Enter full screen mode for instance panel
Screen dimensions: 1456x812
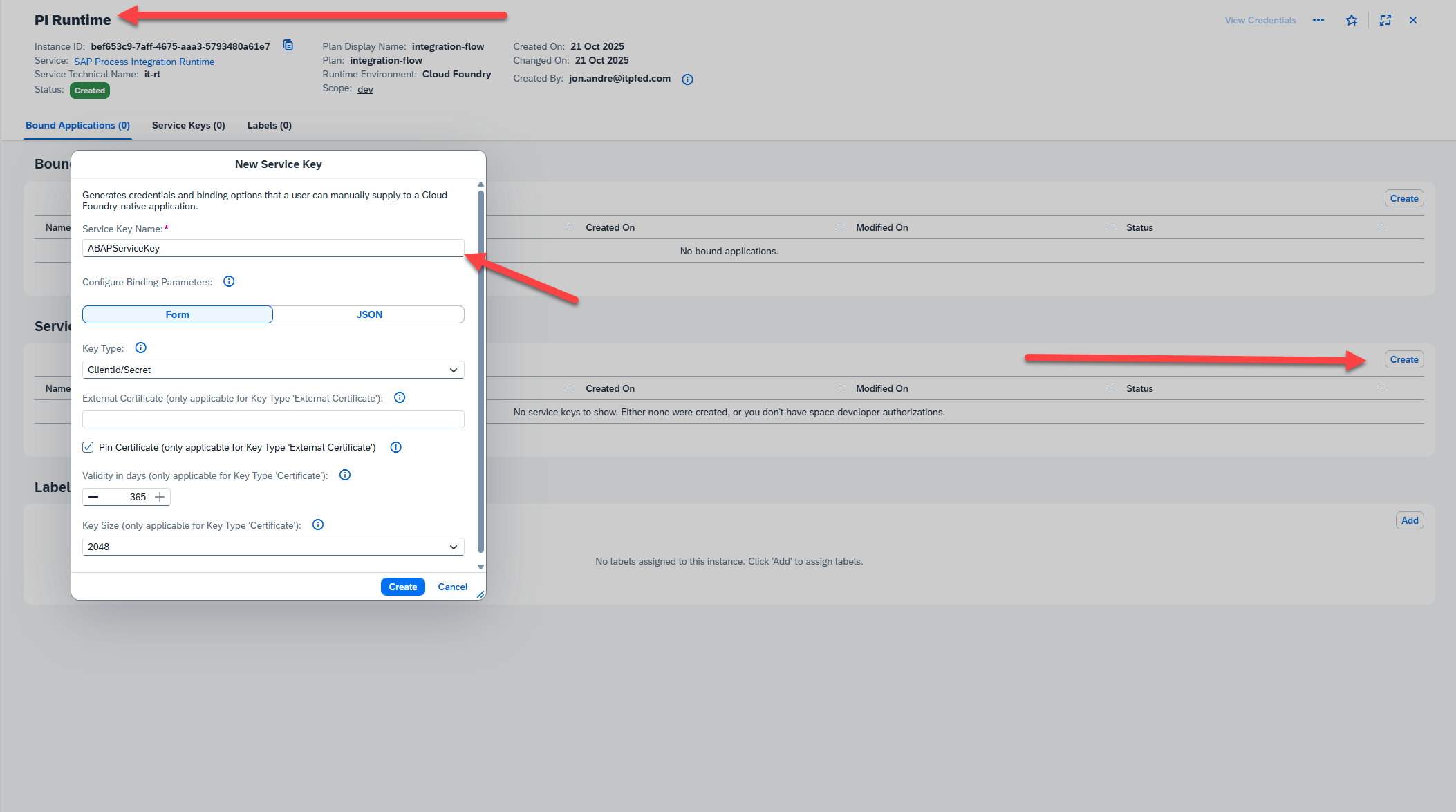click(1385, 20)
